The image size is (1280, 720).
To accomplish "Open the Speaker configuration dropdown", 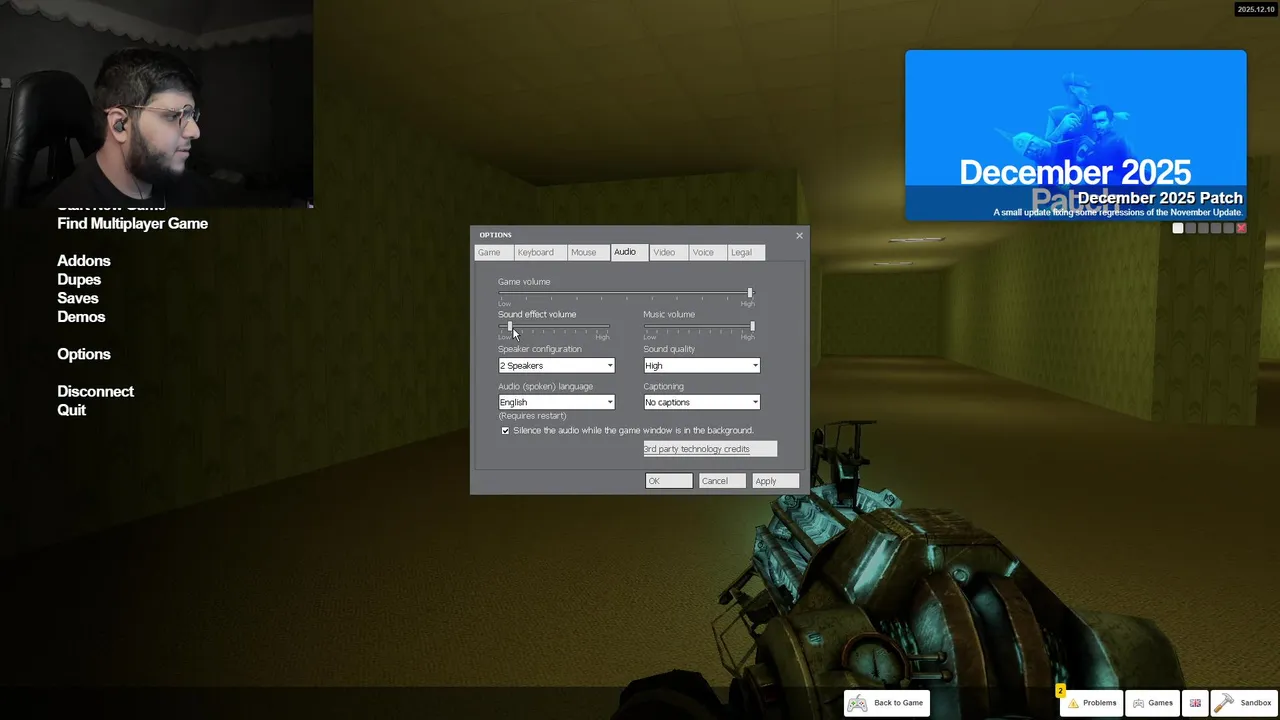I will (x=556, y=365).
